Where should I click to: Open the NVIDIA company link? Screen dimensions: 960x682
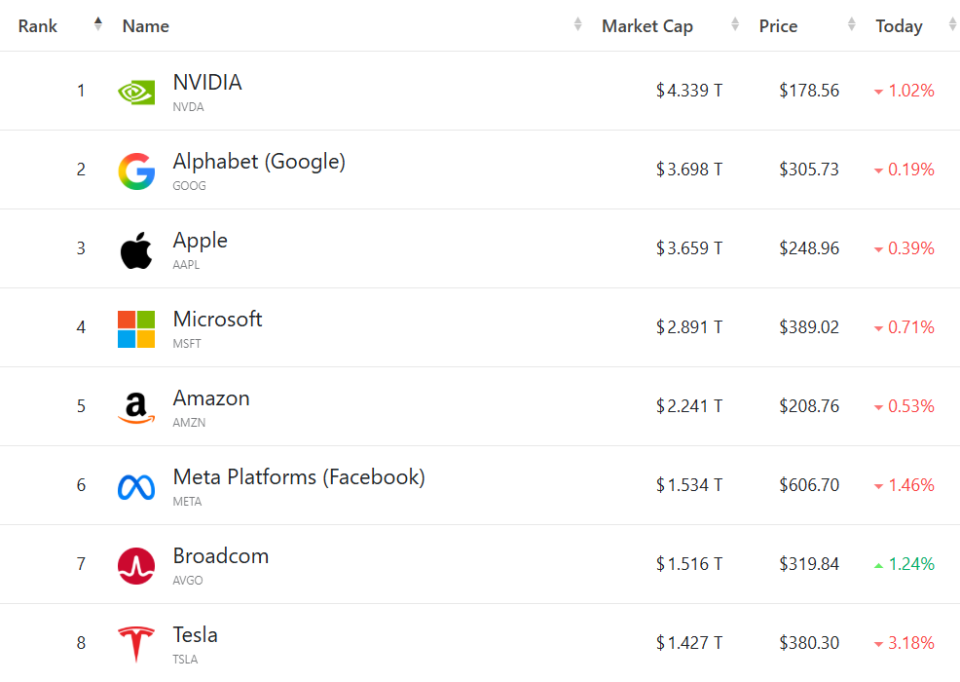coord(207,82)
